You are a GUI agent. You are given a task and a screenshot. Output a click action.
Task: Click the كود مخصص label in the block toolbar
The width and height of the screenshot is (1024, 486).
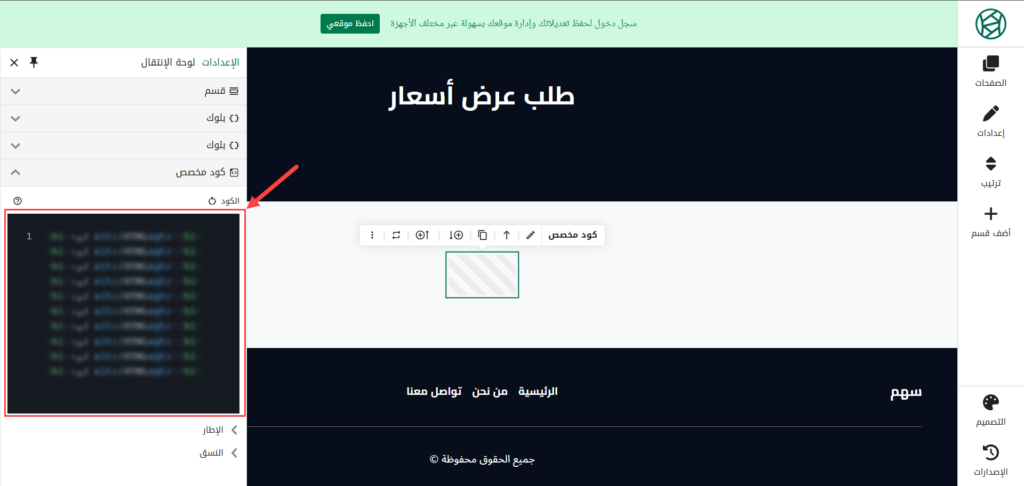pyautogui.click(x=573, y=235)
